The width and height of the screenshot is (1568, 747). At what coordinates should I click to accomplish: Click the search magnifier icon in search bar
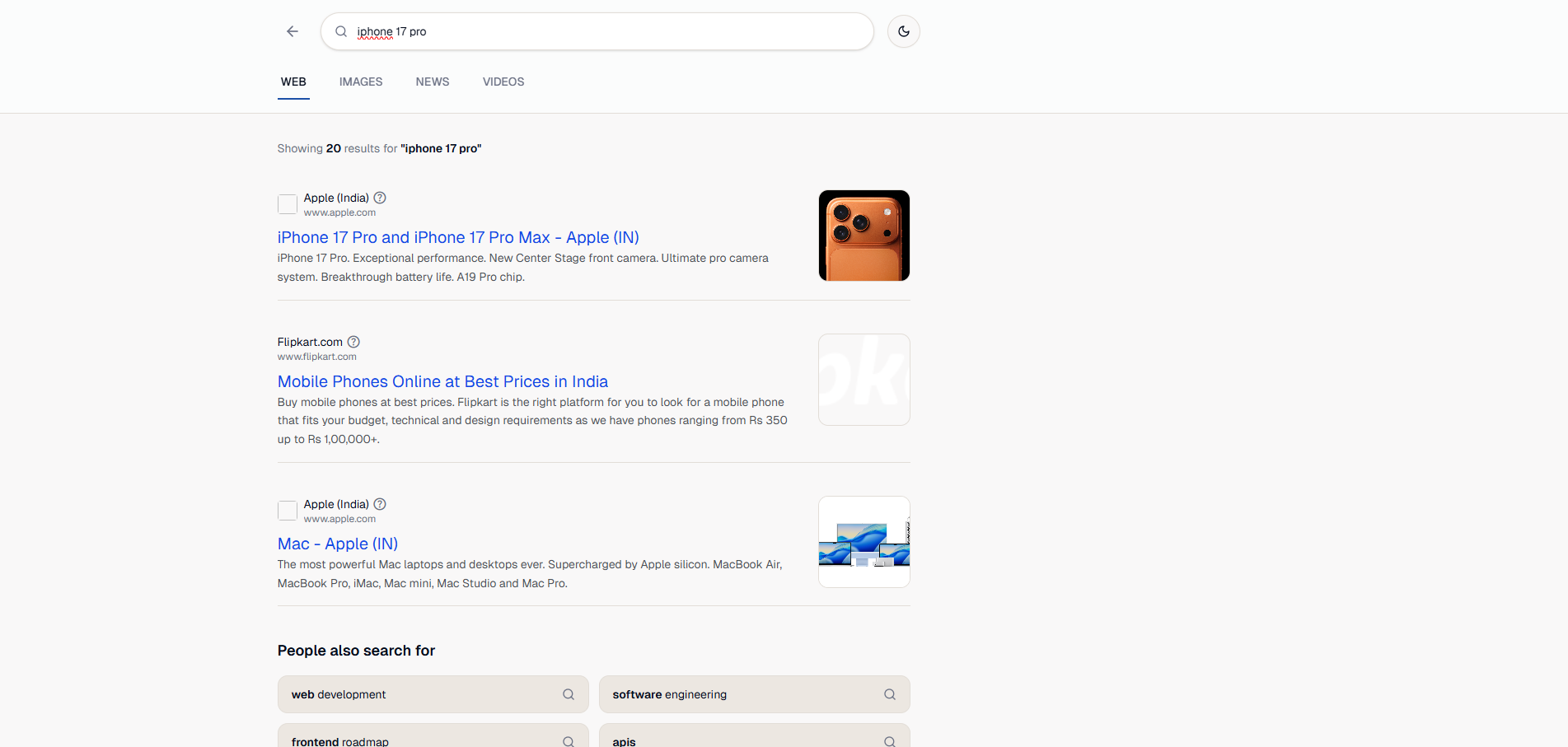(341, 31)
